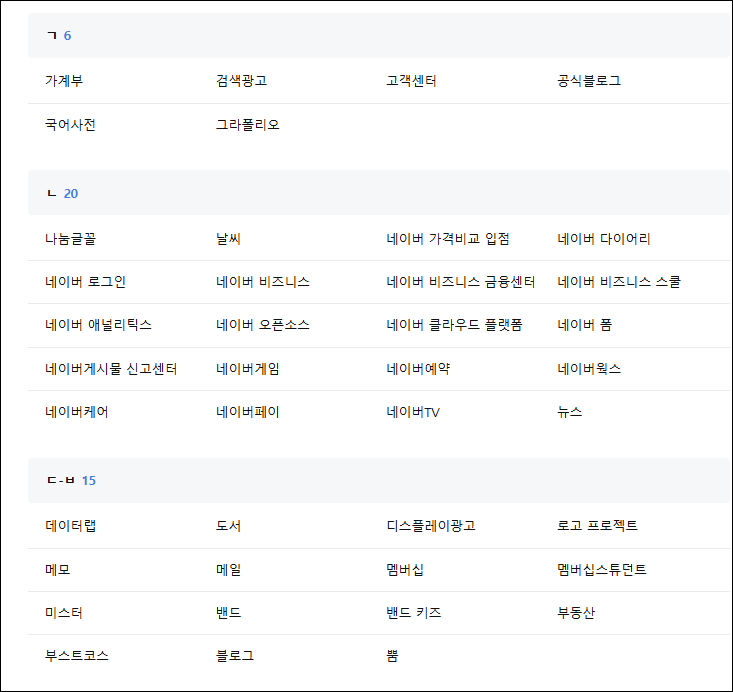Open 네이버TV link

[413, 412]
